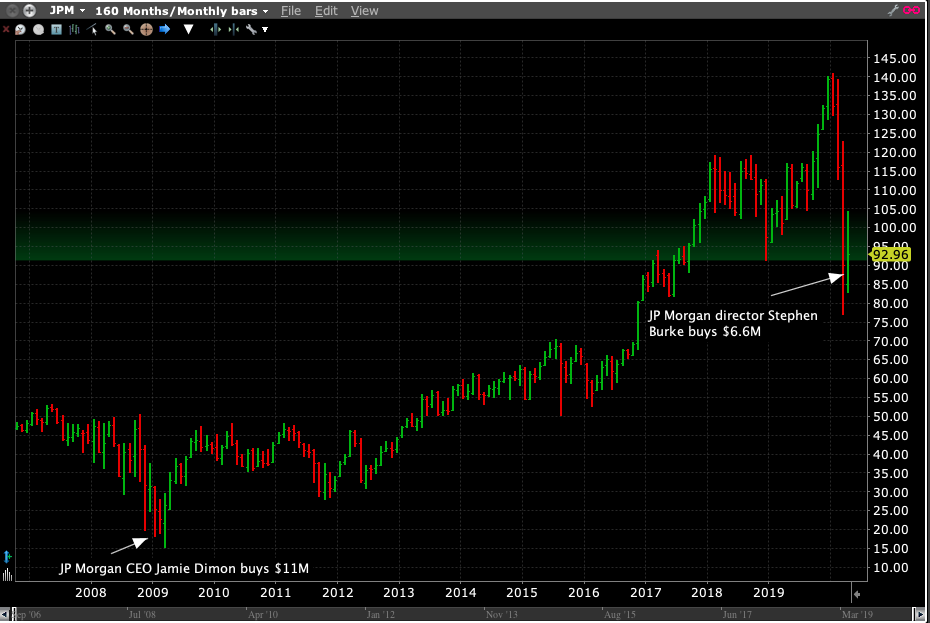Click the 100.00 price axis label

point(894,228)
